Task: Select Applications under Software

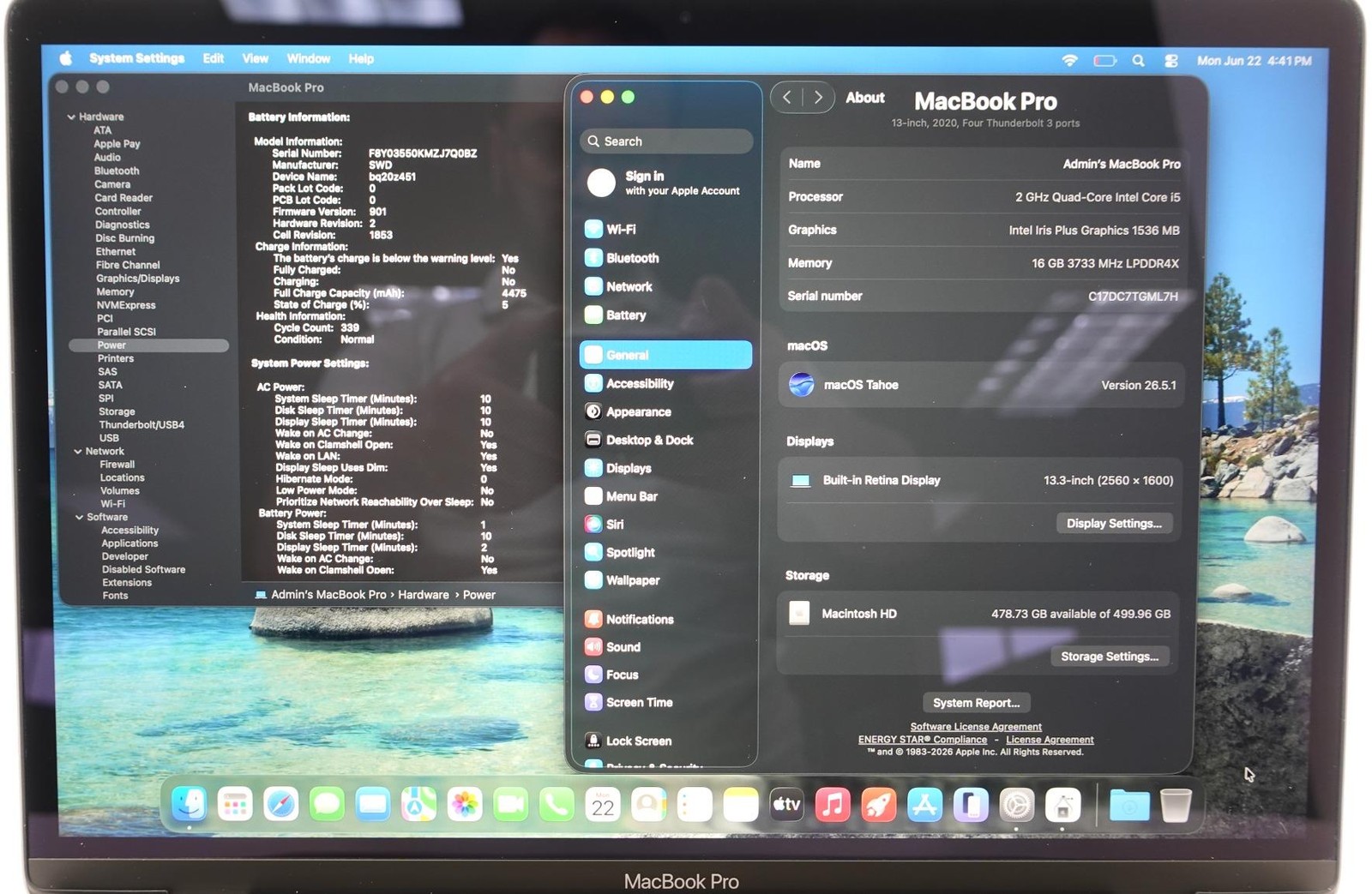Action: coord(129,543)
